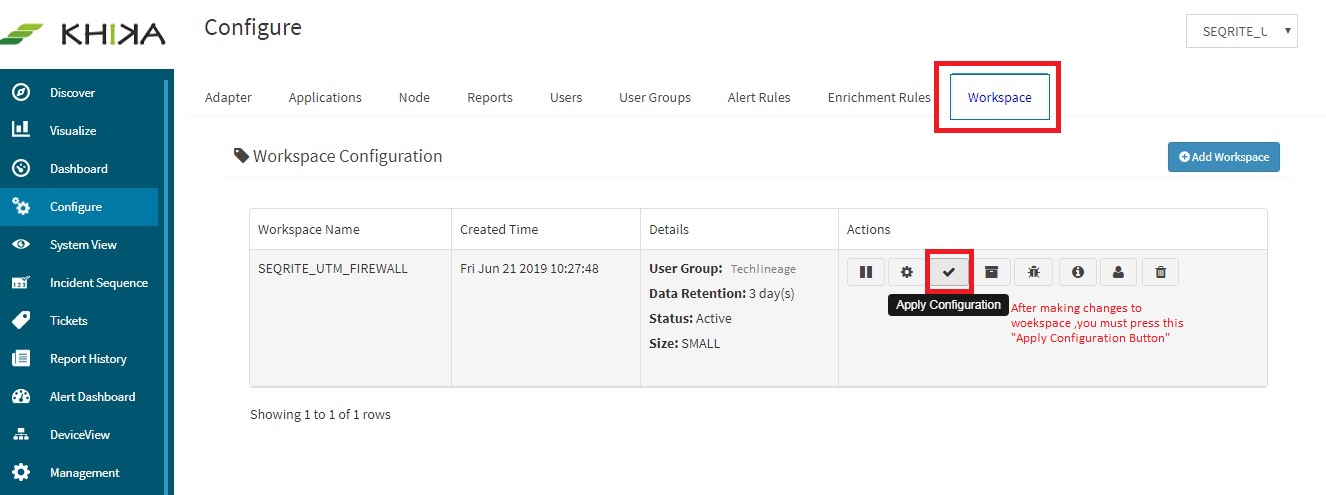Click the Add Workspace button

[x=1224, y=157]
